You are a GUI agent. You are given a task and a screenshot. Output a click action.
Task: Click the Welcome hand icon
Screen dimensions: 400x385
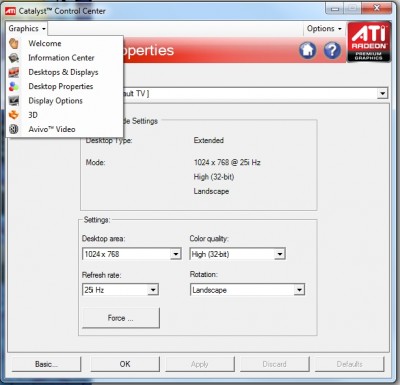[x=14, y=43]
